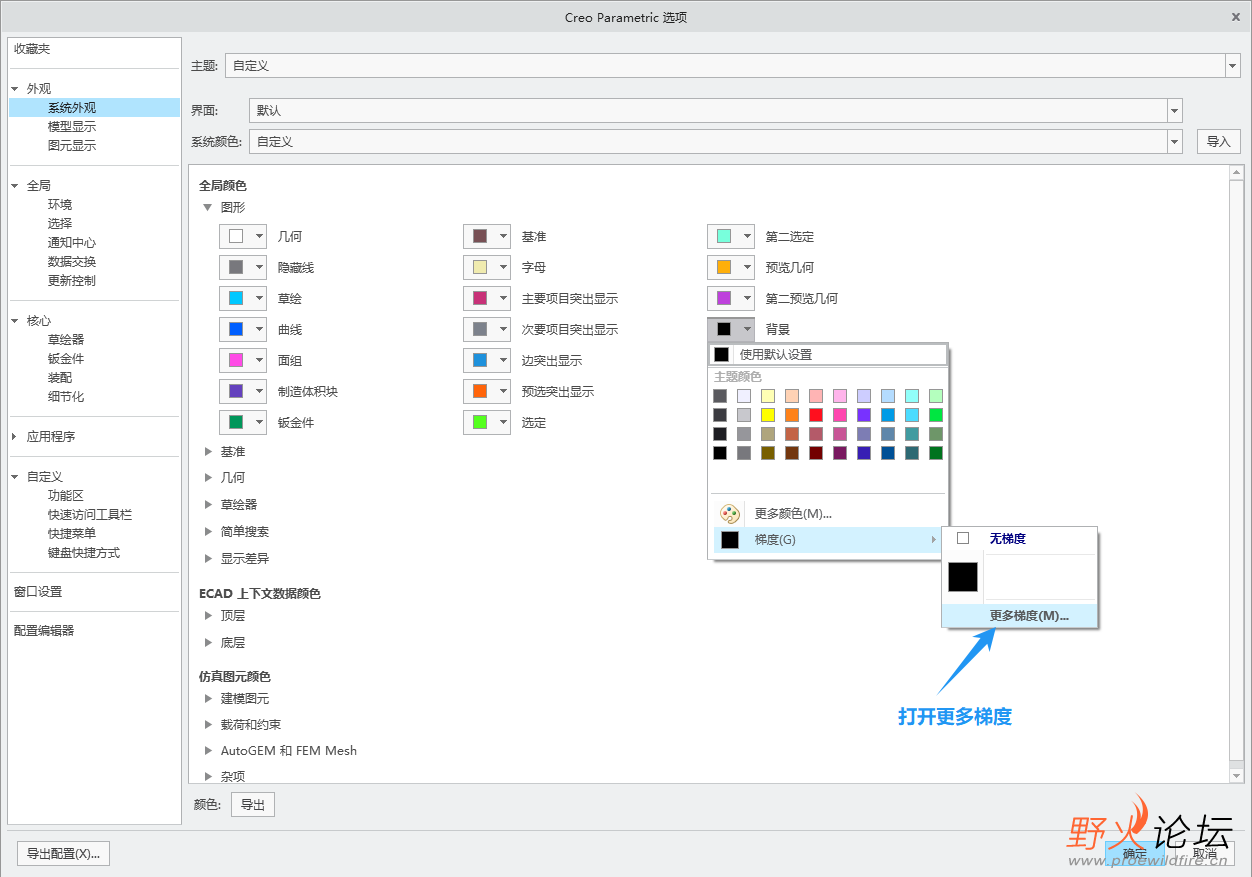Click the black swatch icon beside 梯度(G)

730,540
